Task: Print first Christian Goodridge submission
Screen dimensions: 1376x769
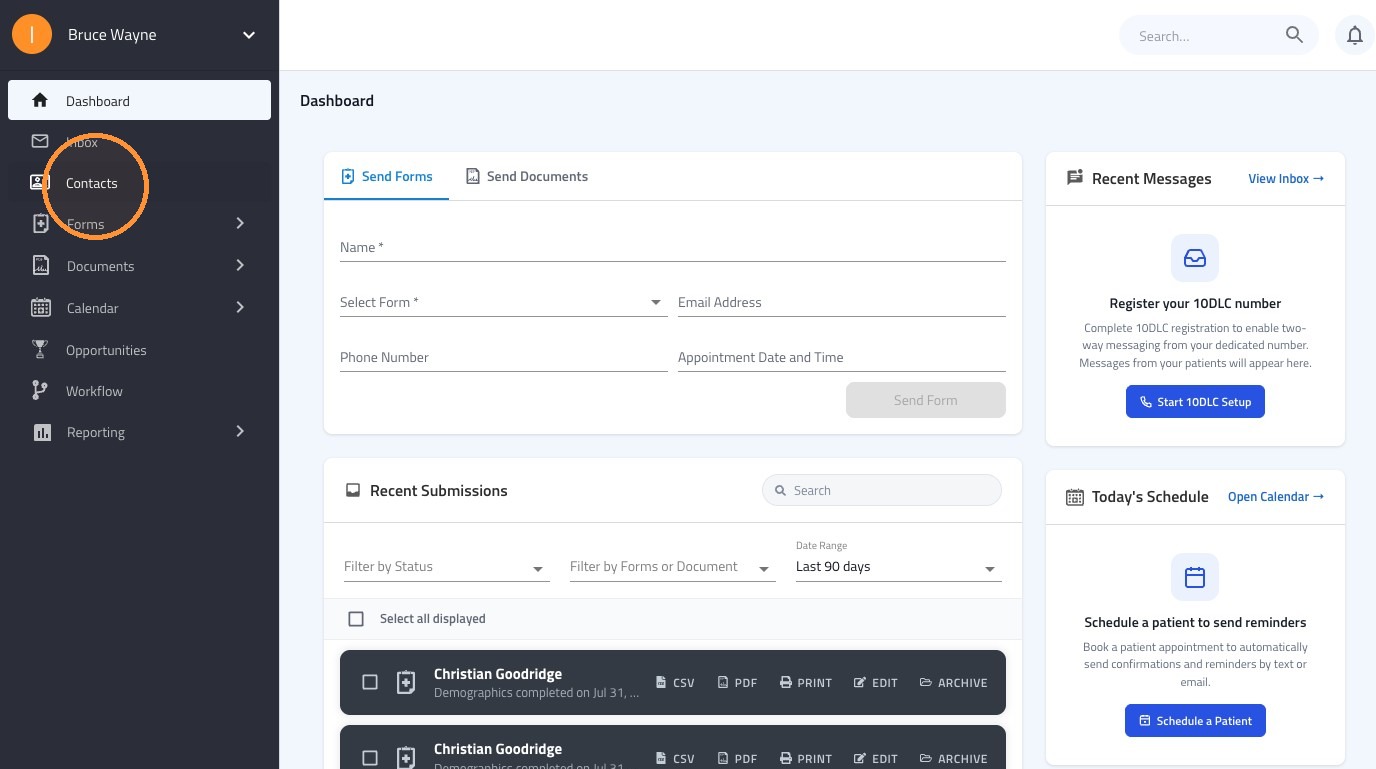Action: 806,683
